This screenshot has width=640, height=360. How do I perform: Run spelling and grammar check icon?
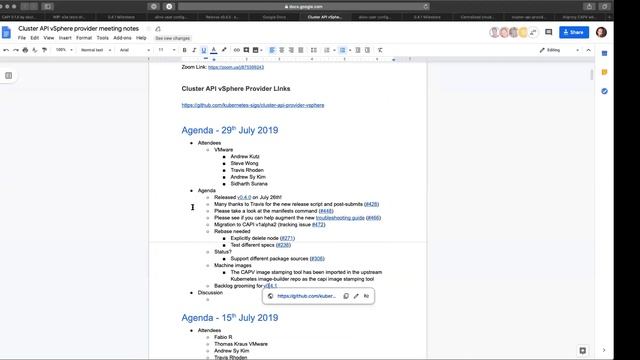pos(35,50)
